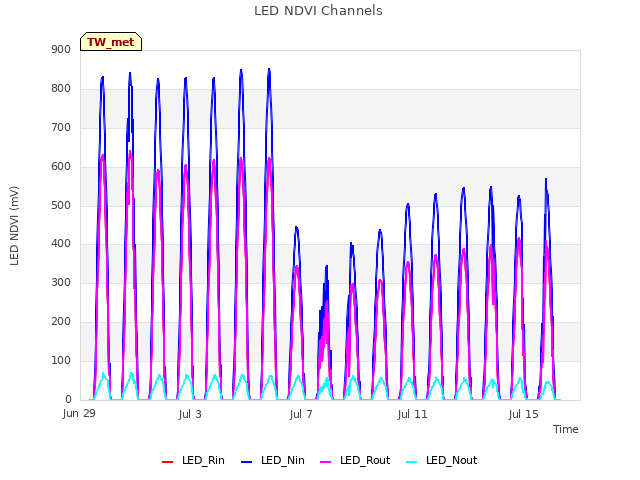The image size is (640, 480).
Task: Click the Jul 3 x-axis tick label
Action: coord(190,414)
